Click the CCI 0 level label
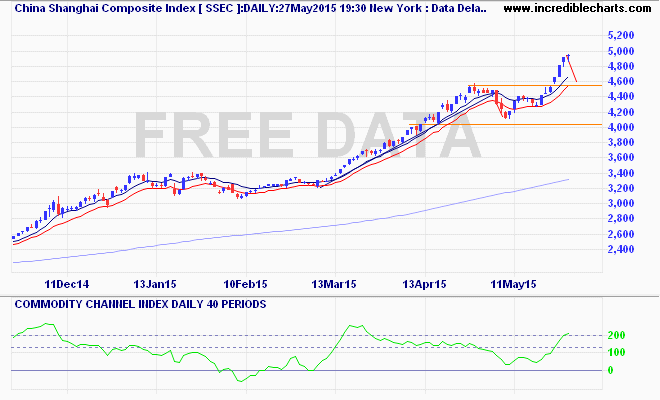 click(x=609, y=370)
